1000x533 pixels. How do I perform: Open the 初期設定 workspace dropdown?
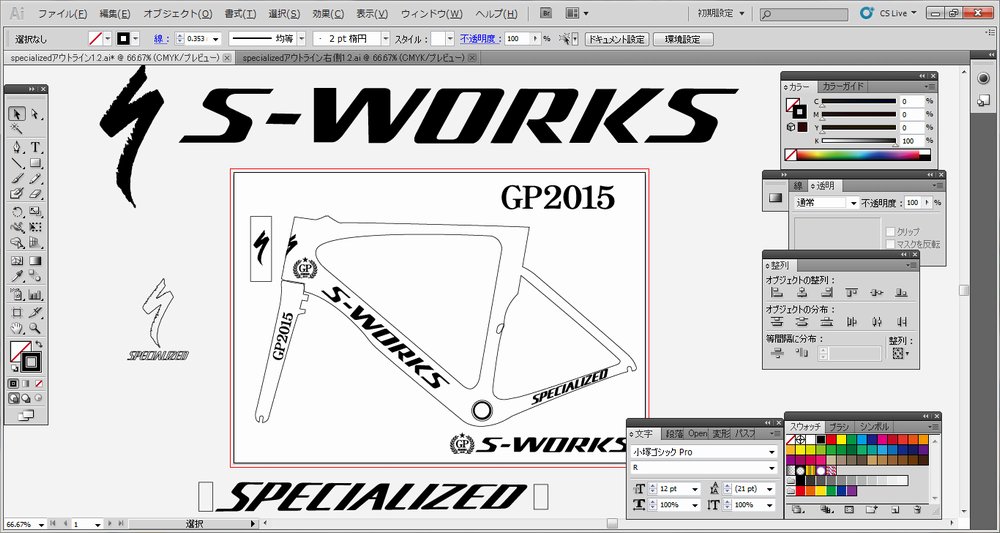click(721, 13)
